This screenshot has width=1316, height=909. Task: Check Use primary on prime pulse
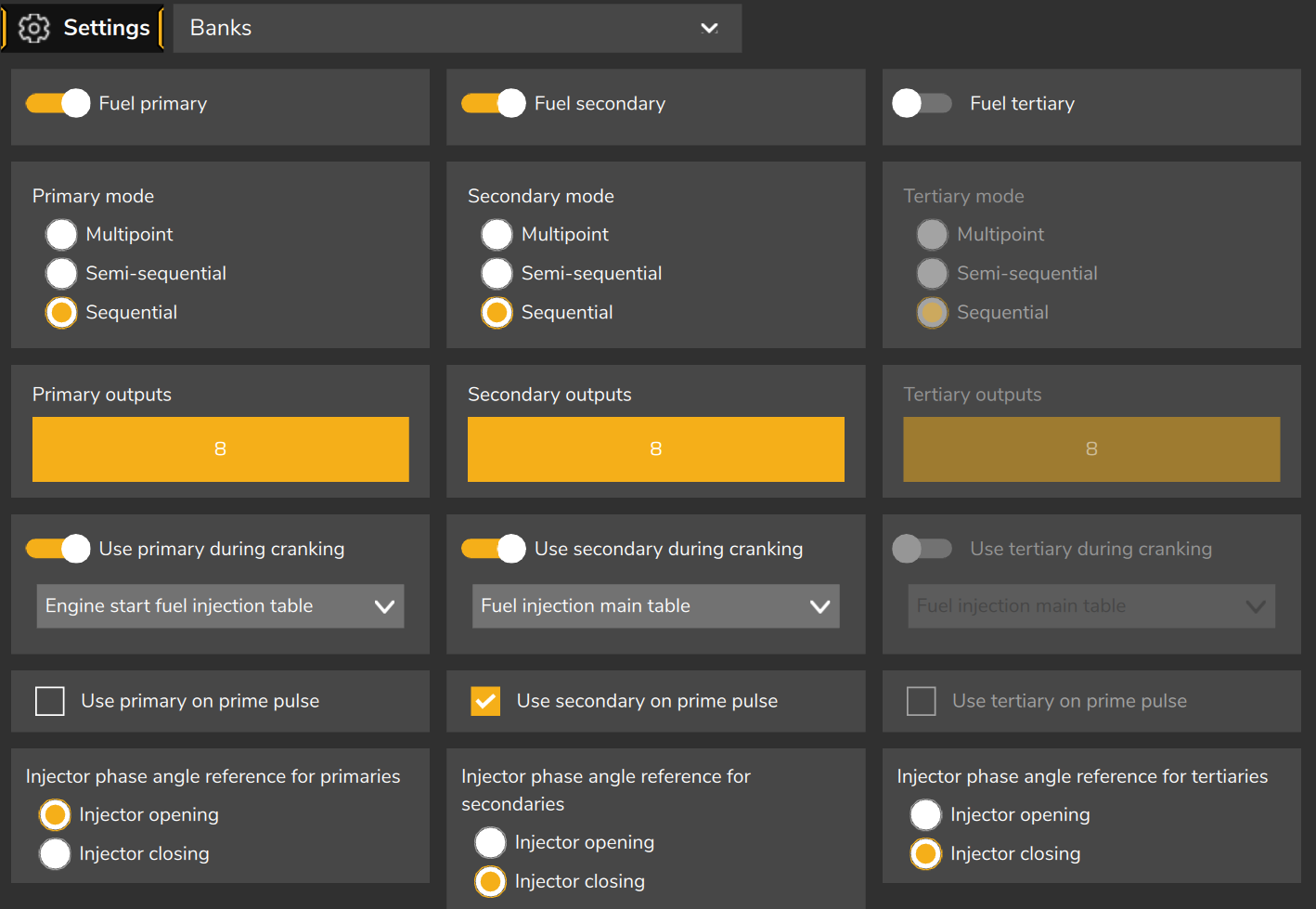pos(50,701)
